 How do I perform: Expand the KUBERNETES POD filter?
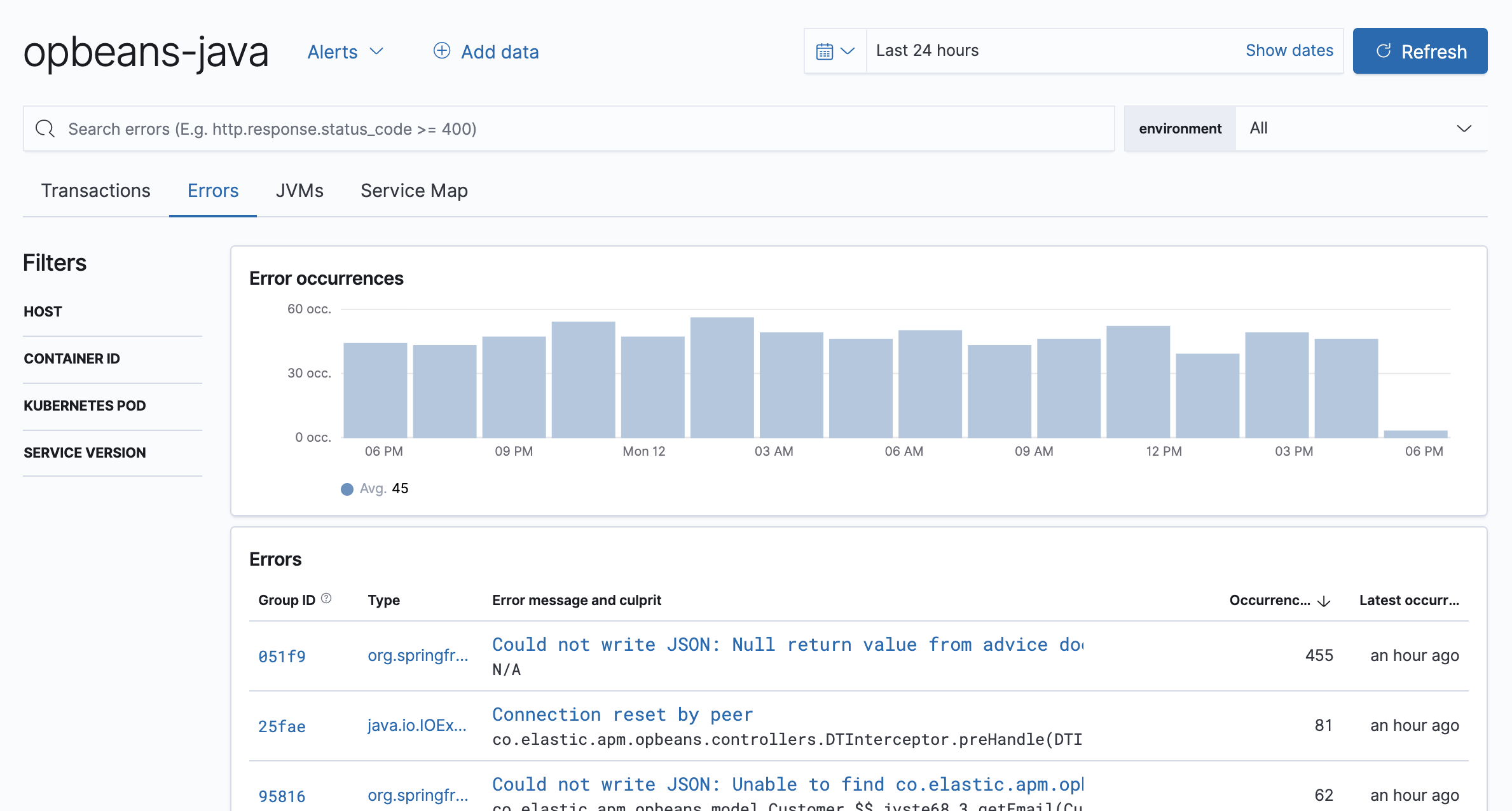(85, 405)
